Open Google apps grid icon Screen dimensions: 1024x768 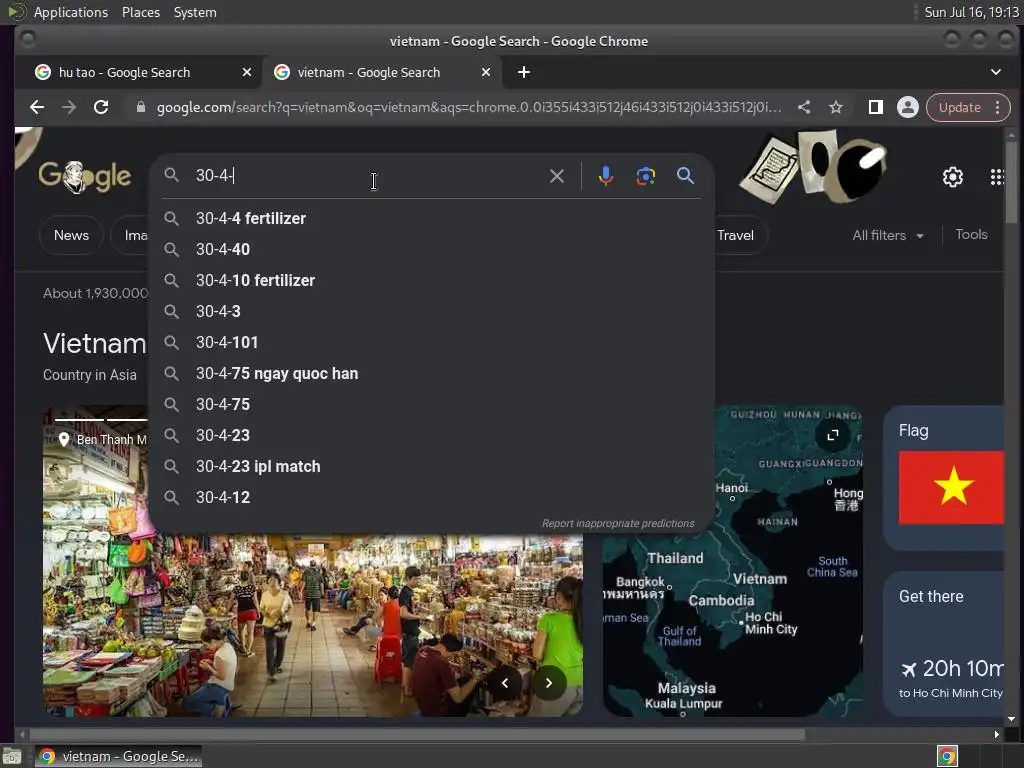(x=997, y=176)
